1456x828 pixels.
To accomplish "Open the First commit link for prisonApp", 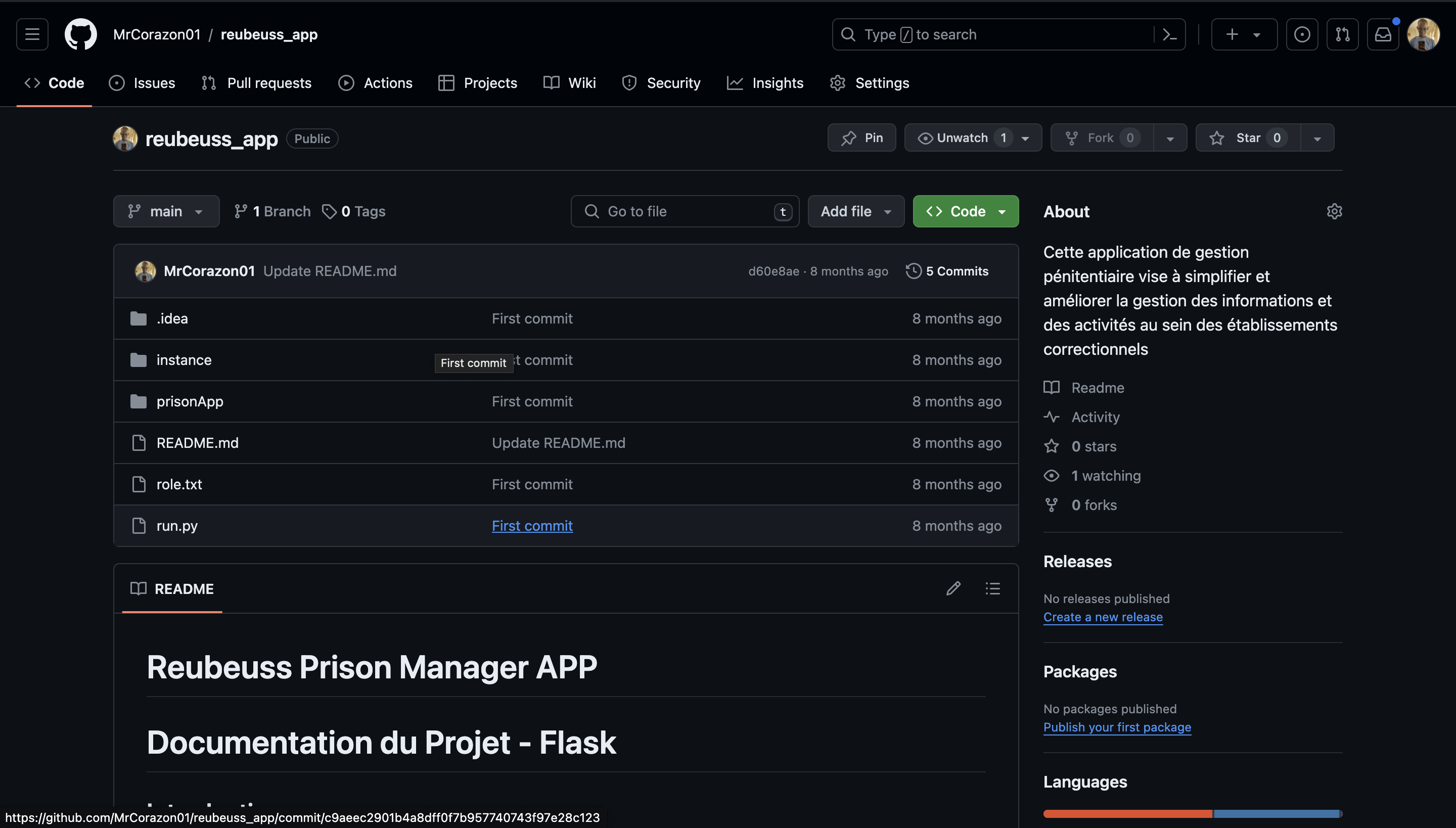I will coord(532,401).
